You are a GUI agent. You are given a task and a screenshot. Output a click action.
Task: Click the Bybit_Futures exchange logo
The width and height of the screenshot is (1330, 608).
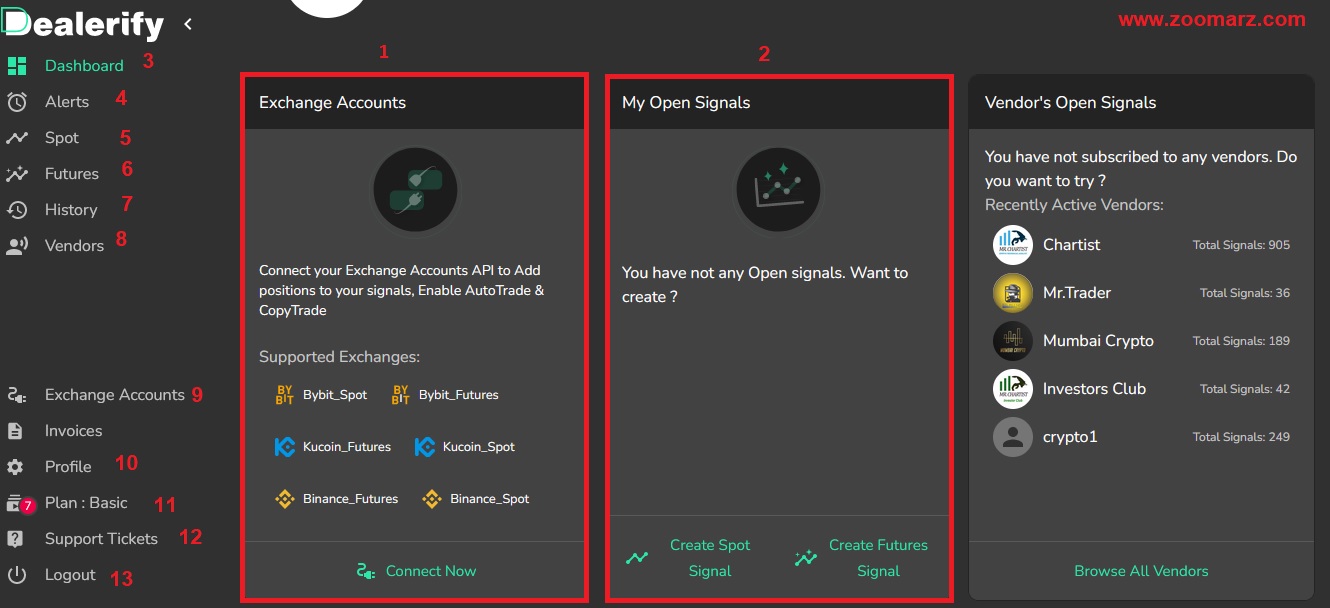tap(401, 395)
